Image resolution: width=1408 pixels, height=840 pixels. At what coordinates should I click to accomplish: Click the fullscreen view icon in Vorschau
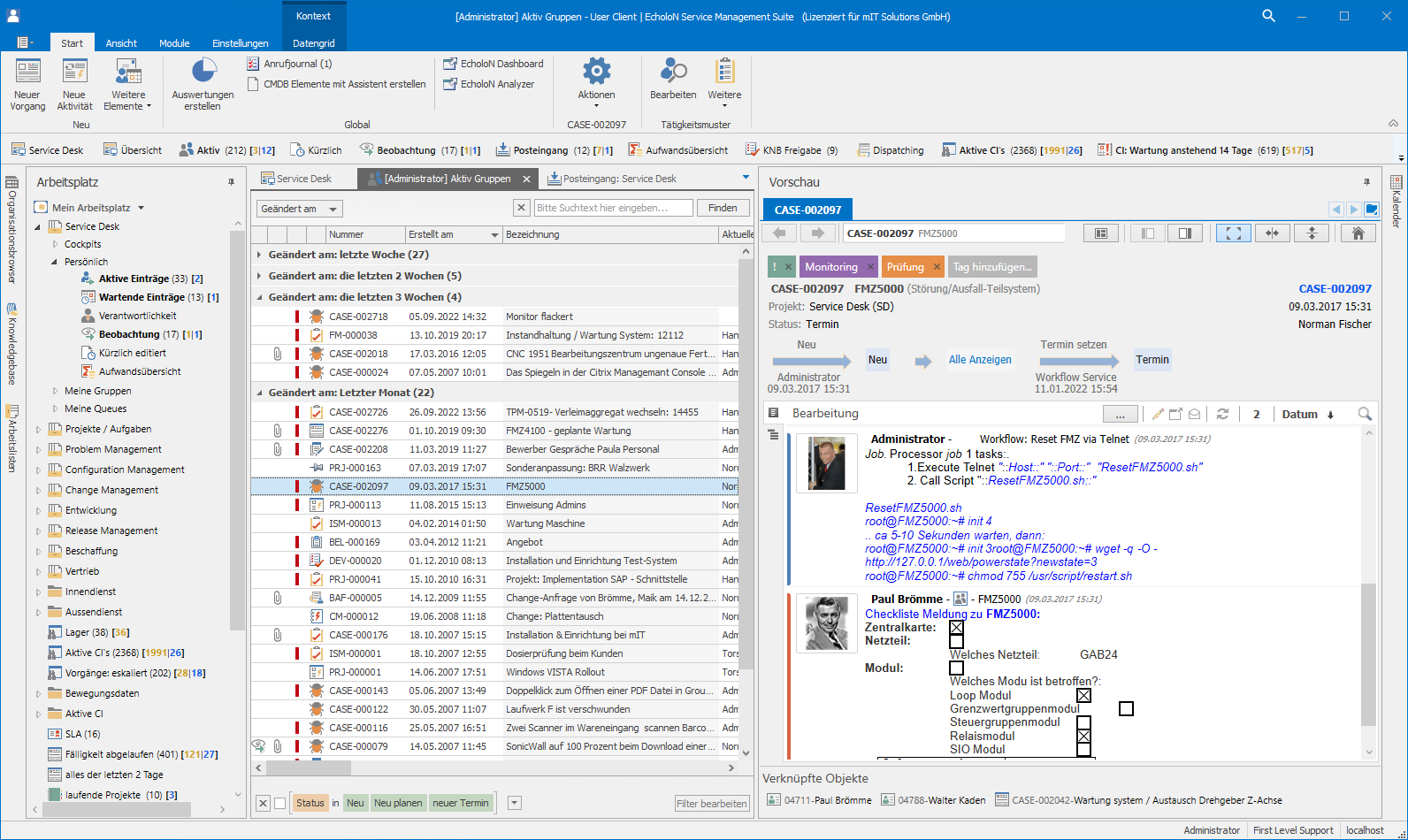pos(1234,233)
